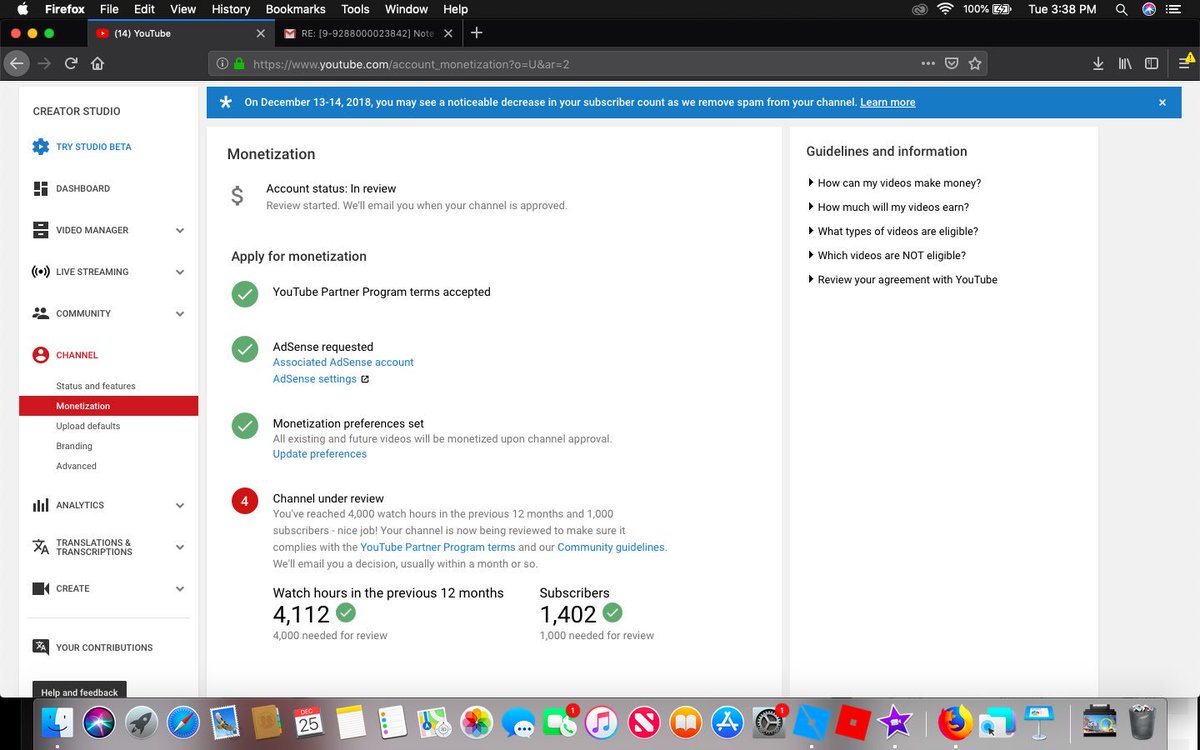Open the Associated AdSense account link
The height and width of the screenshot is (750, 1200).
(x=343, y=362)
